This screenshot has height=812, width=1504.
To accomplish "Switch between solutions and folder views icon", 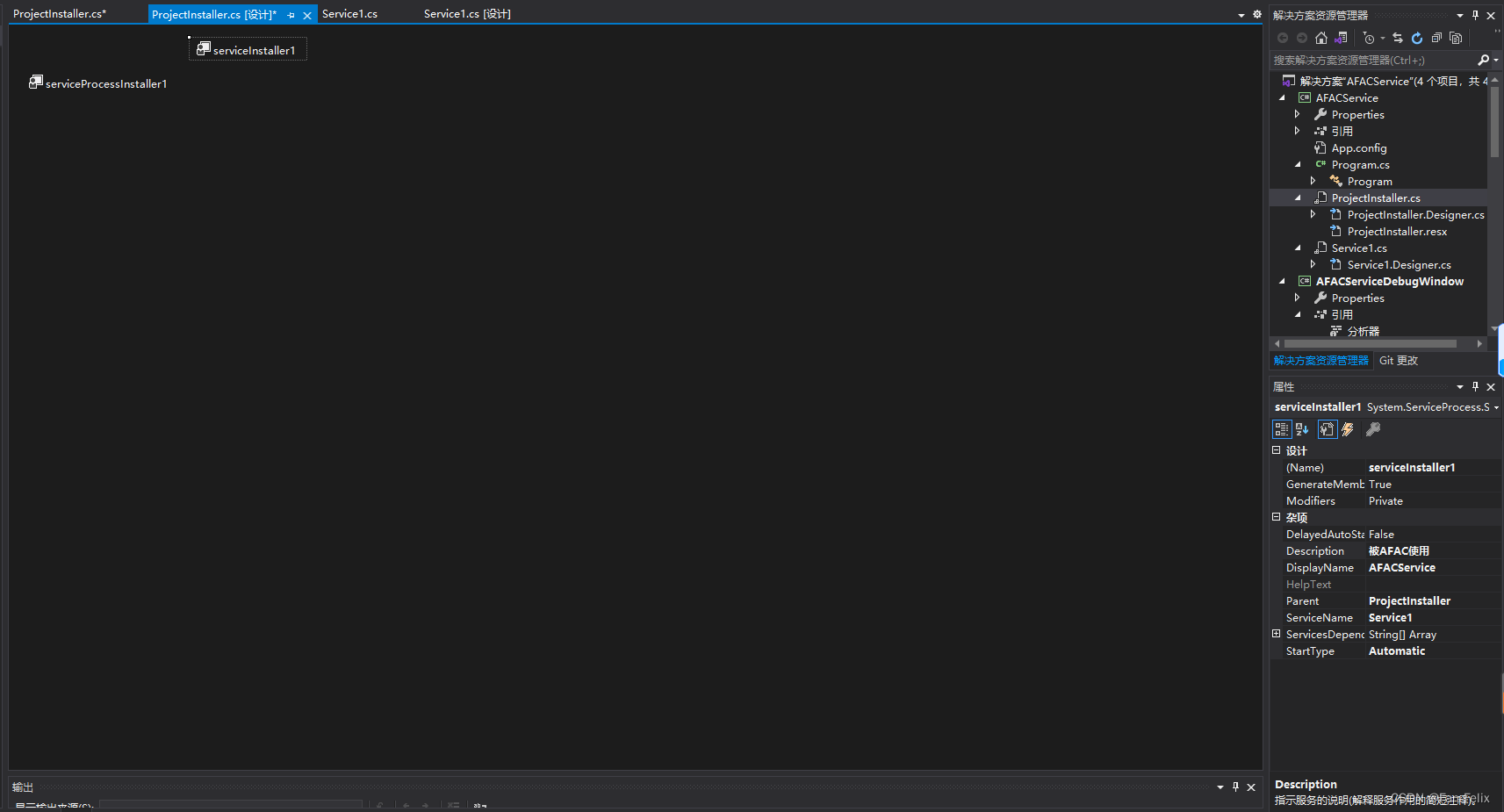I will click(x=1341, y=38).
